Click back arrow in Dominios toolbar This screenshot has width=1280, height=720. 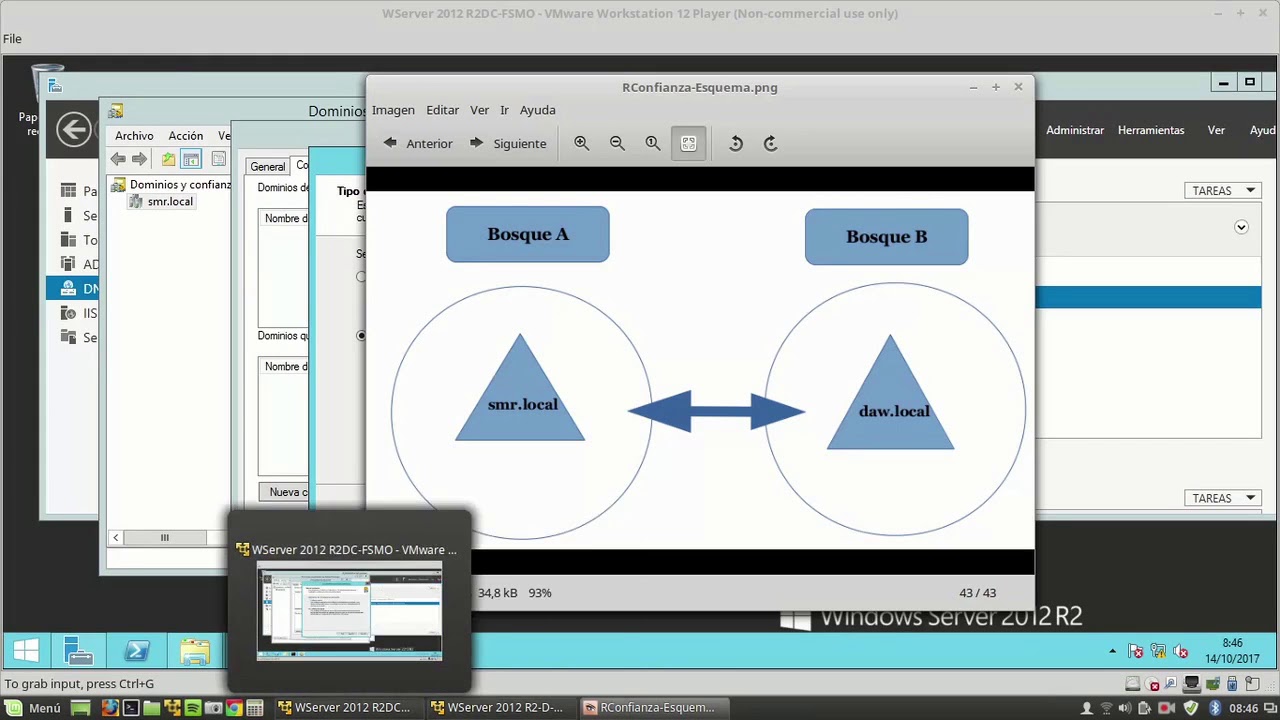click(x=118, y=160)
